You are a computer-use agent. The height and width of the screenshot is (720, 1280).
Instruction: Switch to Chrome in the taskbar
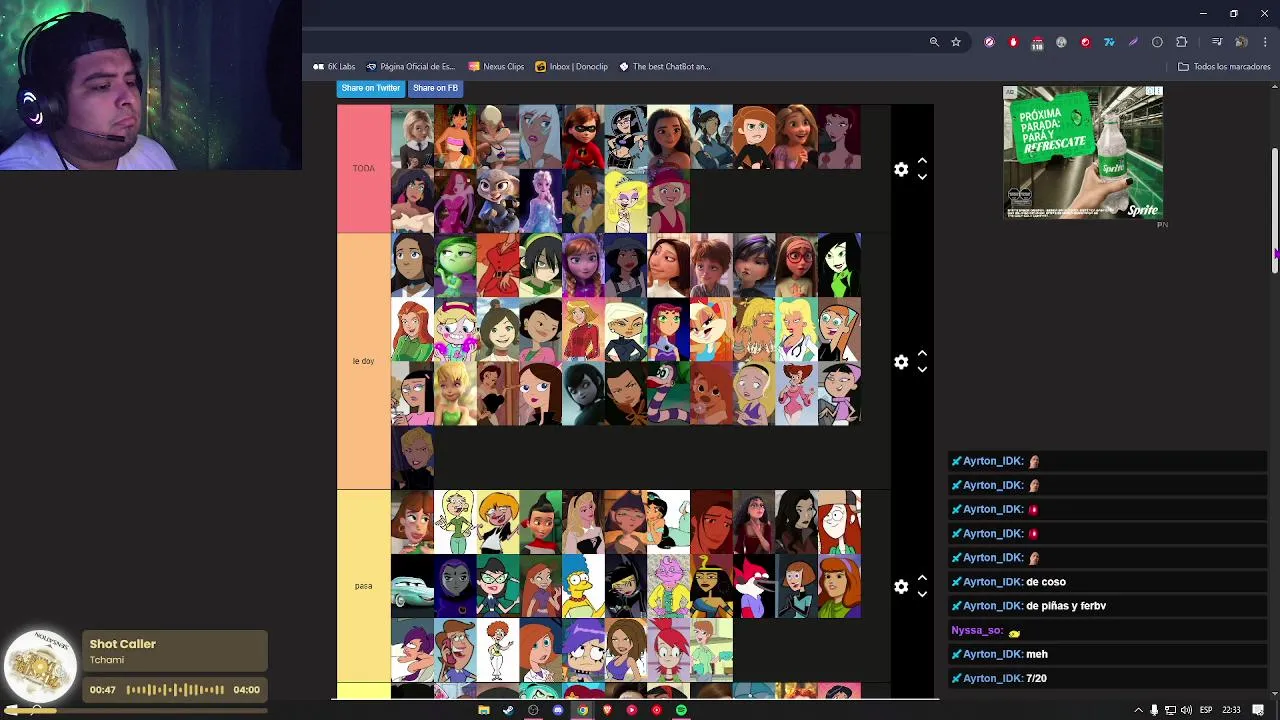[x=582, y=710]
